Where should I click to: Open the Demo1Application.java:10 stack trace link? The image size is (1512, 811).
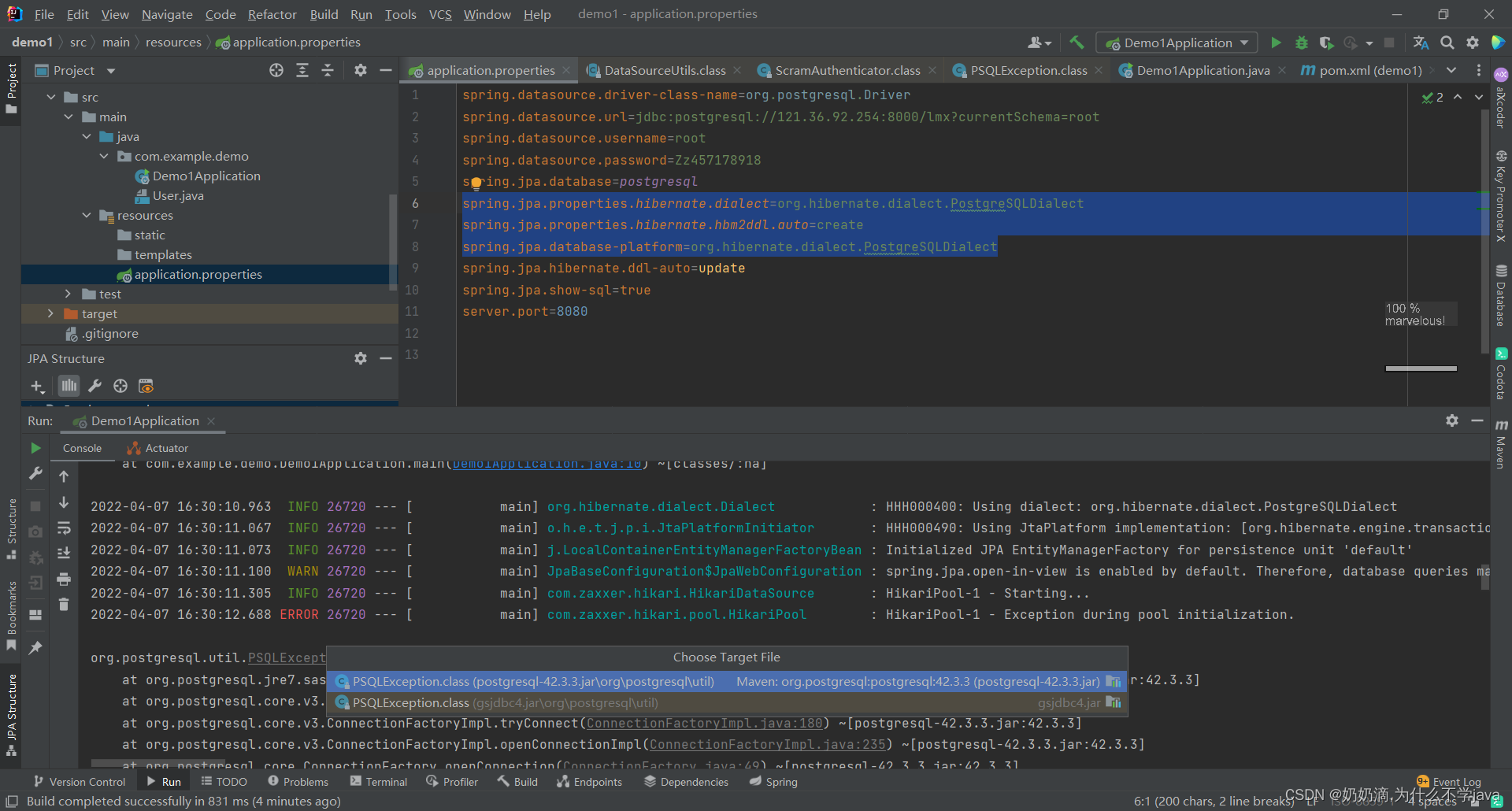[547, 465]
